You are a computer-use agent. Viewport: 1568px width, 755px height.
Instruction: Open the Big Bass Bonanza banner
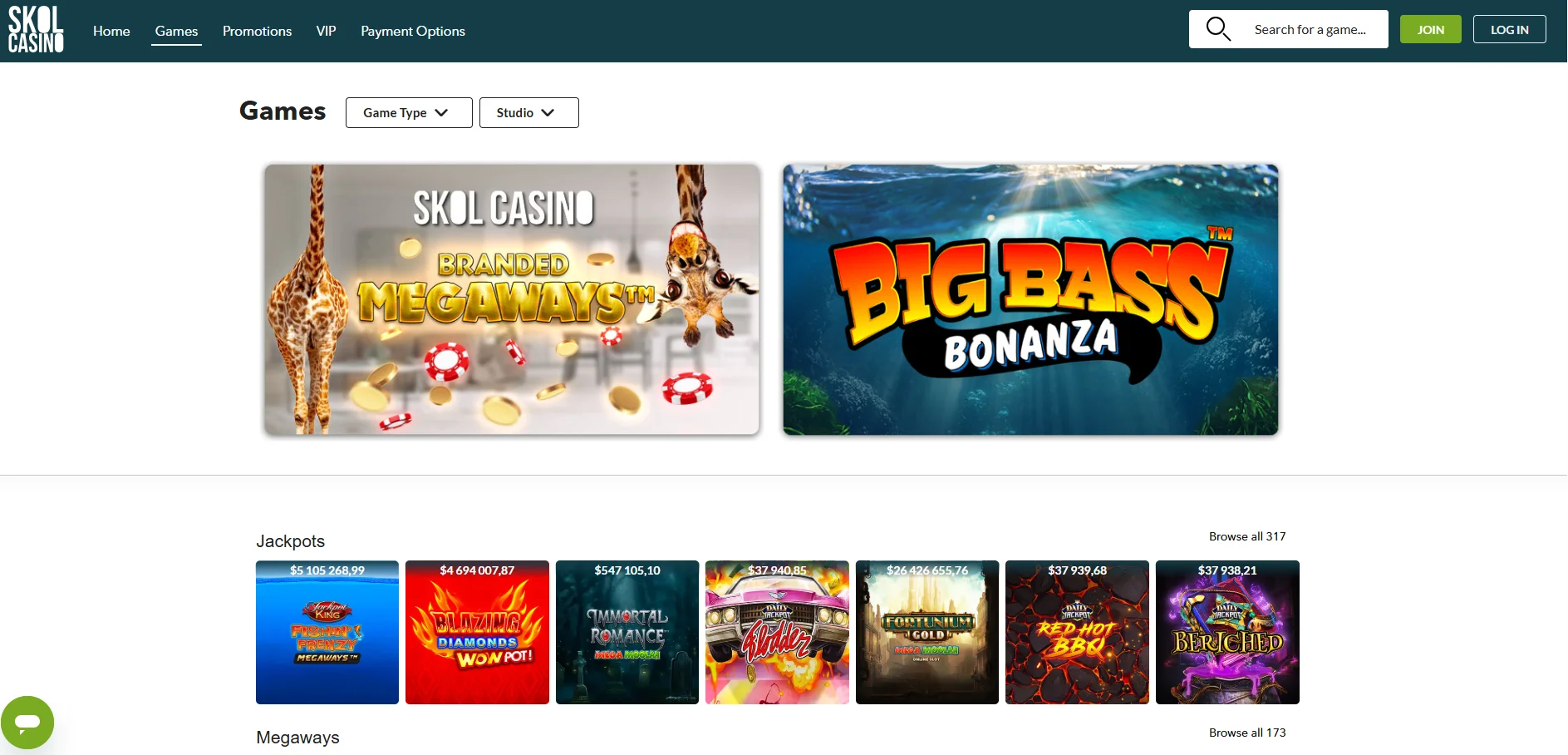[x=1030, y=299]
